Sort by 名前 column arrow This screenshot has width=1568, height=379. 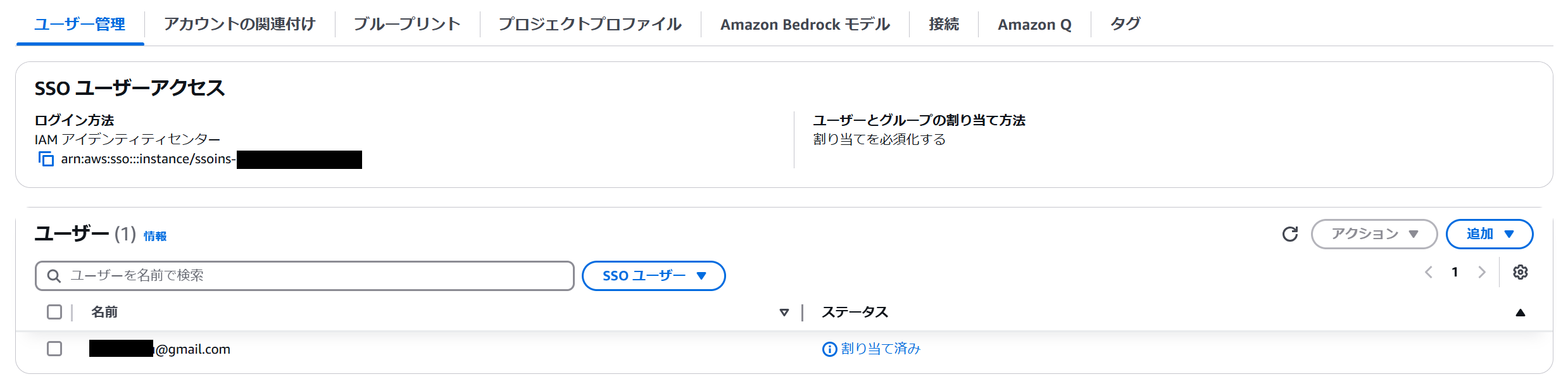[x=784, y=313]
